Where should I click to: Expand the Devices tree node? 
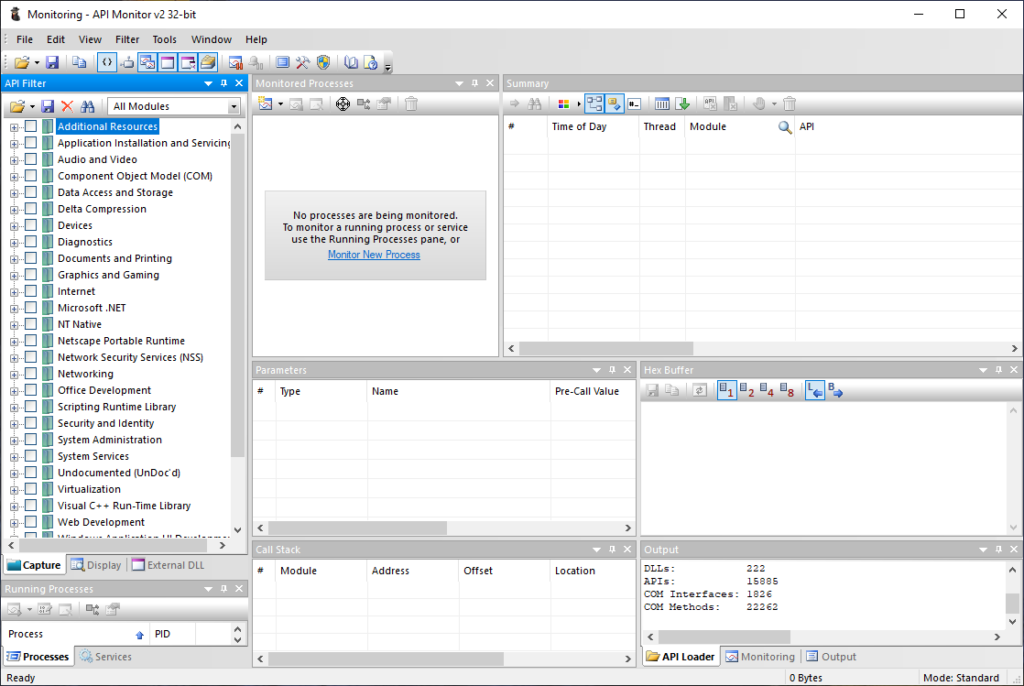(x=14, y=226)
